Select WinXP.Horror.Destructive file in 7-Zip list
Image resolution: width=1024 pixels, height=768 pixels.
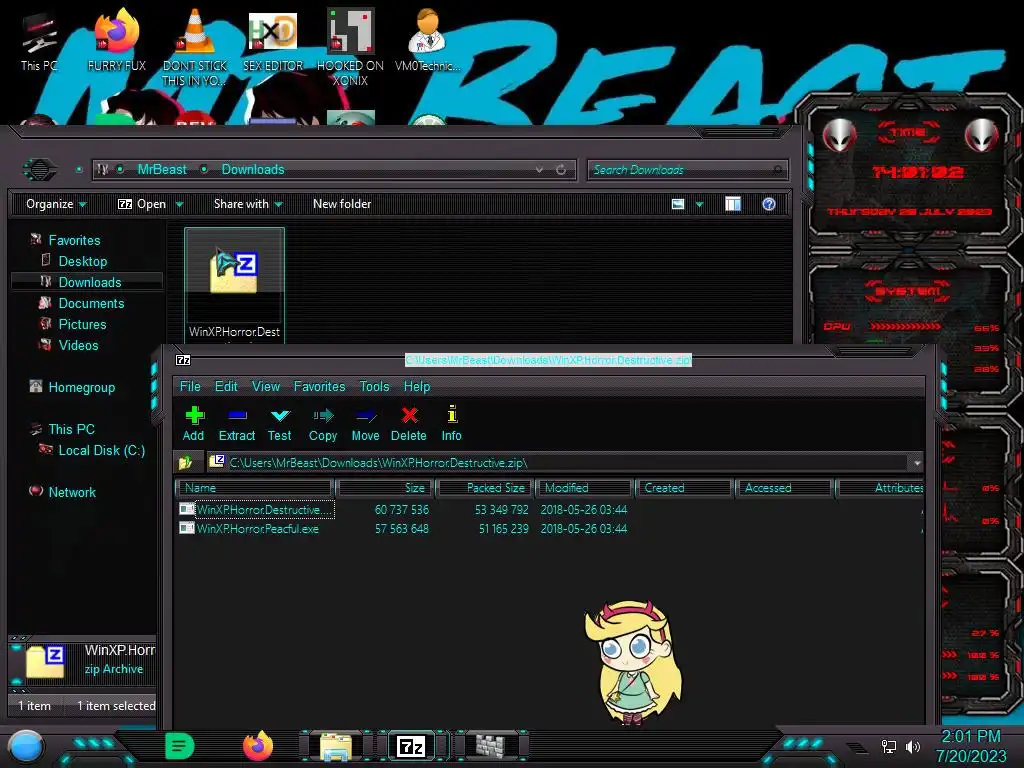pos(258,509)
